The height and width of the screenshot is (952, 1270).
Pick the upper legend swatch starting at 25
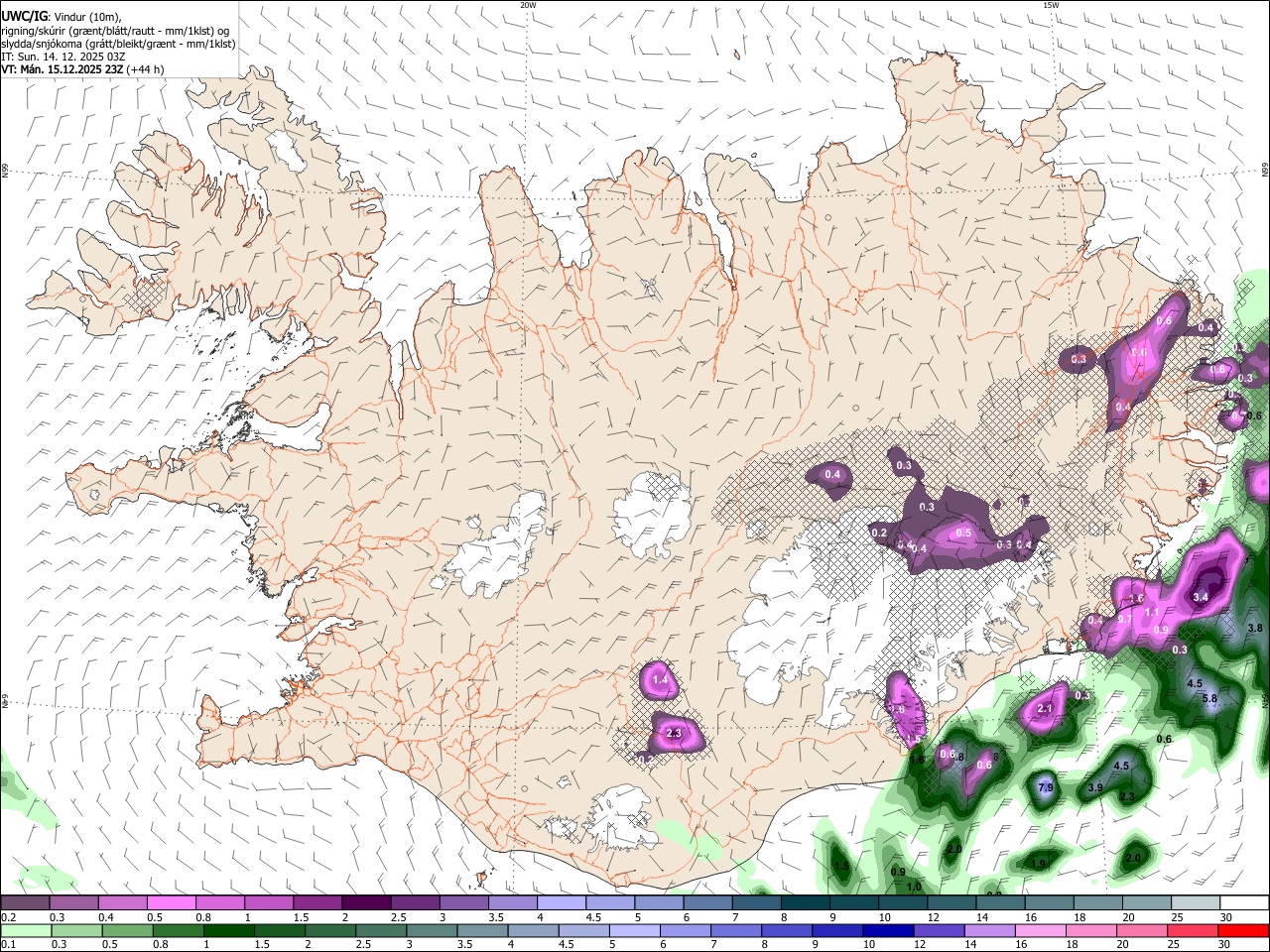(x=1195, y=903)
